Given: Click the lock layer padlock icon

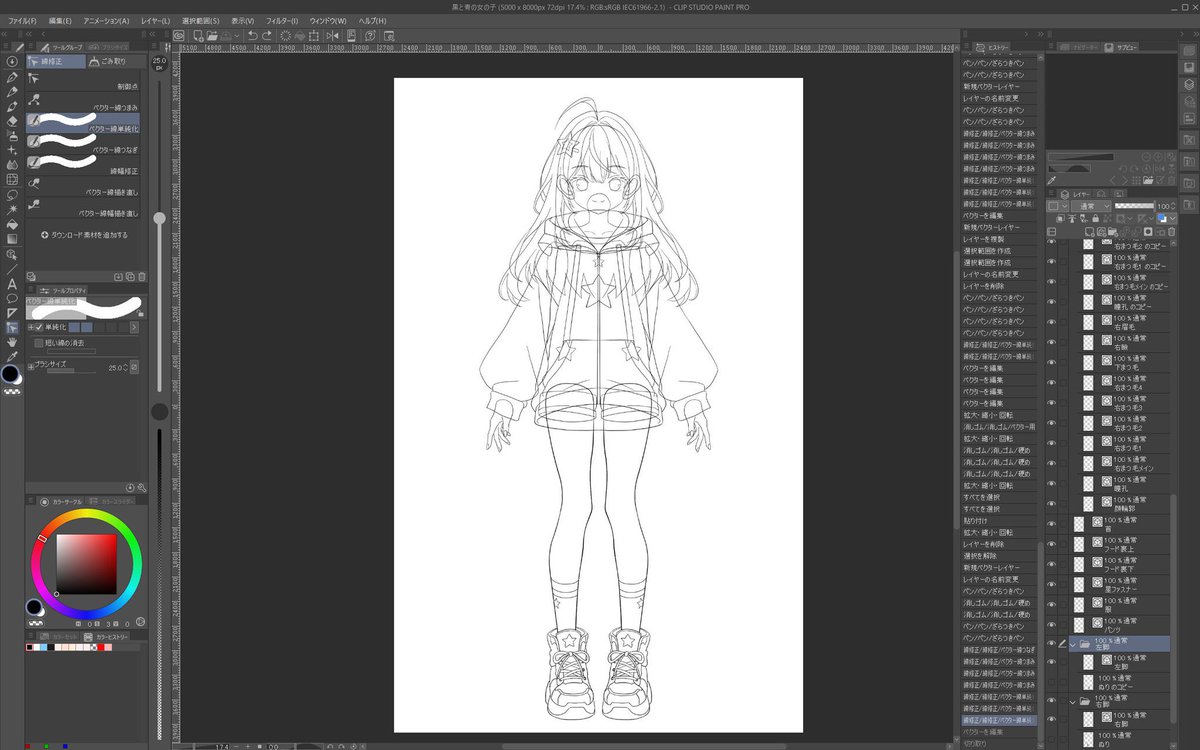Looking at the screenshot, I should click(1095, 218).
